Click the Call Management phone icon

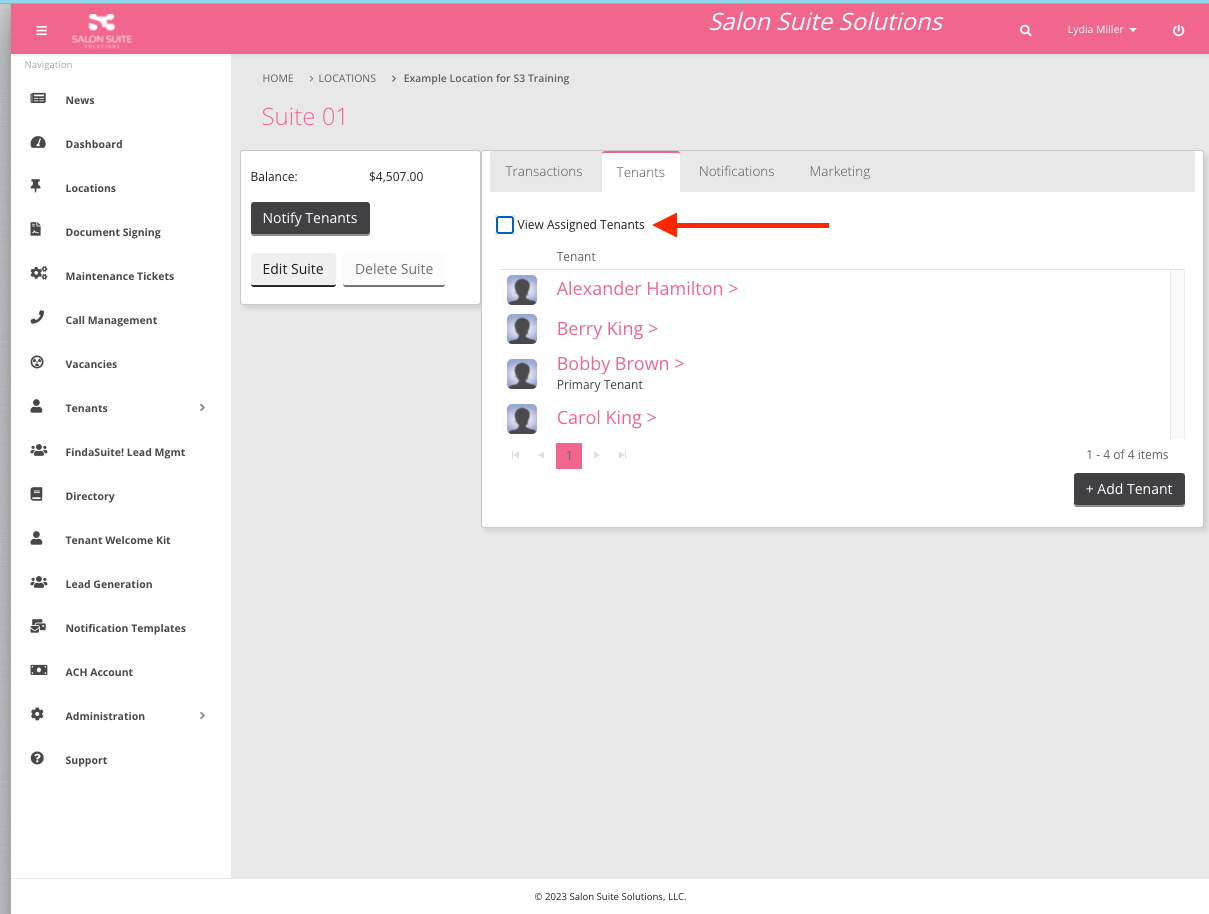[37, 318]
